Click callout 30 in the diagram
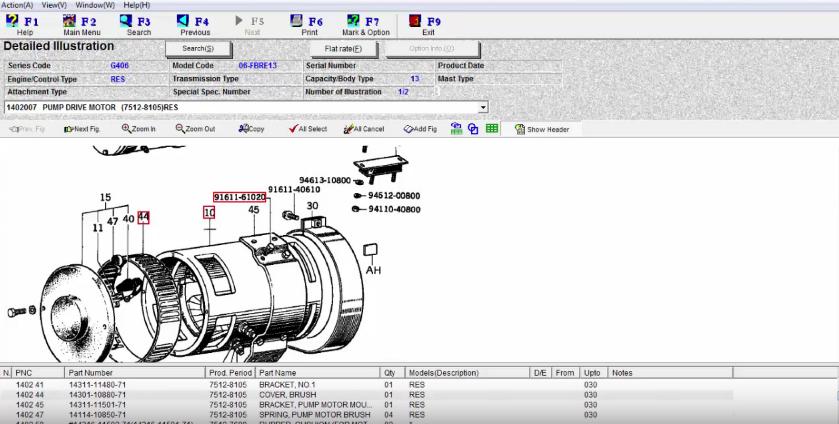 click(x=312, y=206)
